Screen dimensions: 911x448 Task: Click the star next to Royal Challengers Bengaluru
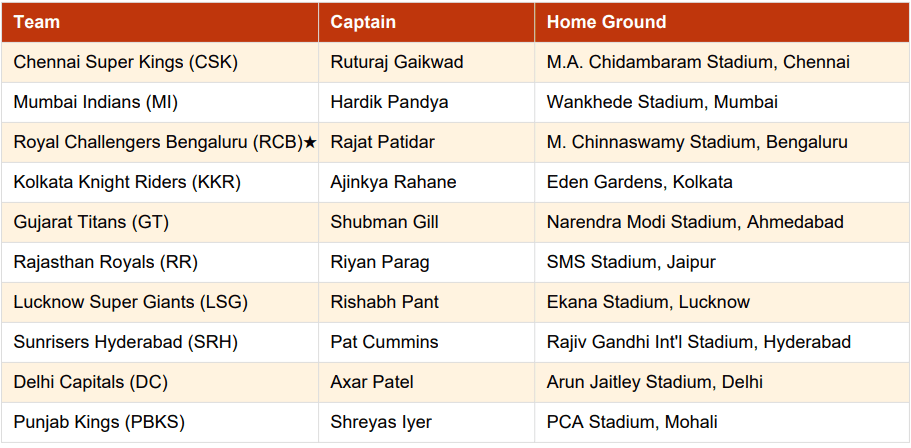click(x=310, y=143)
